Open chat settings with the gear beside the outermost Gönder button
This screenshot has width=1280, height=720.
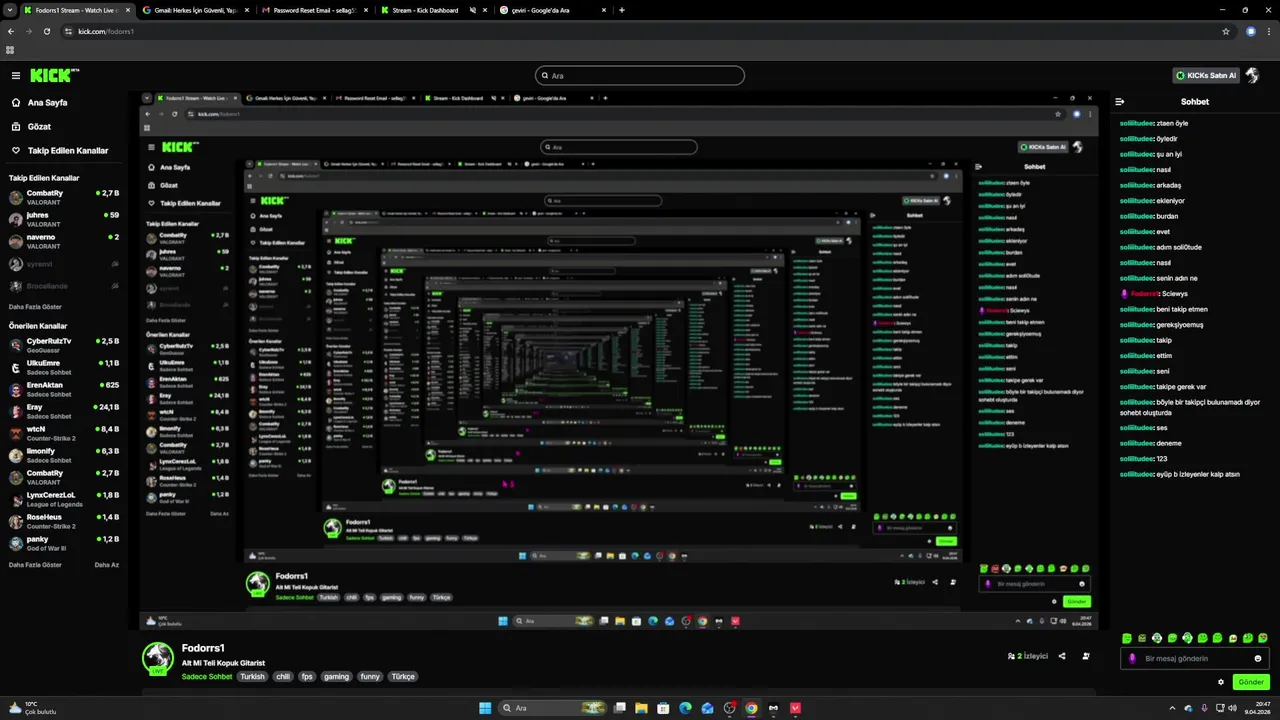click(x=1221, y=682)
